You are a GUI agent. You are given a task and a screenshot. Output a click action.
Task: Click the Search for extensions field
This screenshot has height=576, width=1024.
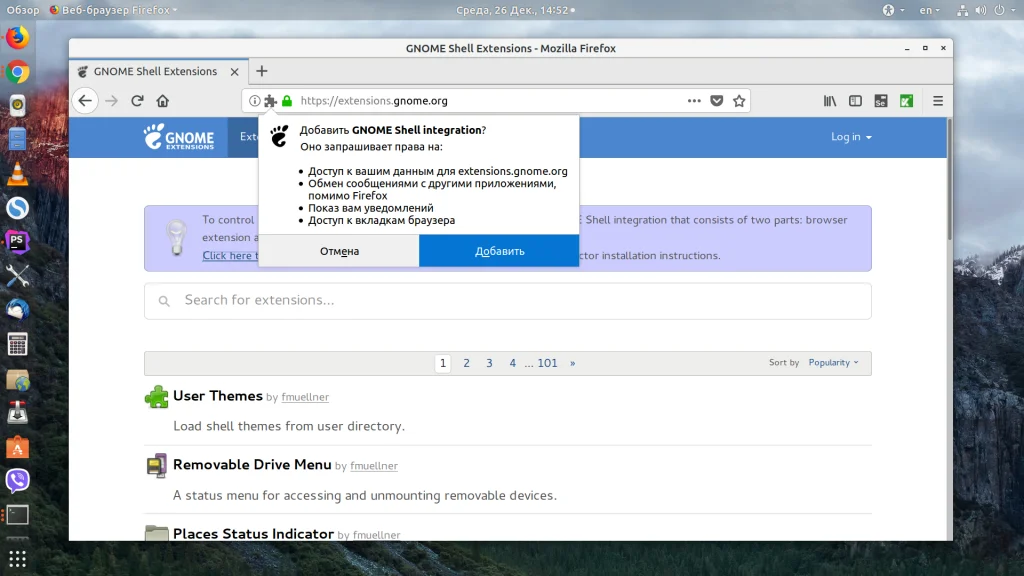pyautogui.click(x=507, y=300)
